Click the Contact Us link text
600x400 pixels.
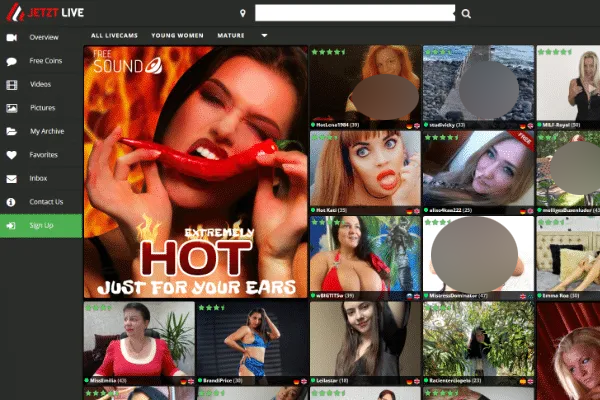[46, 202]
